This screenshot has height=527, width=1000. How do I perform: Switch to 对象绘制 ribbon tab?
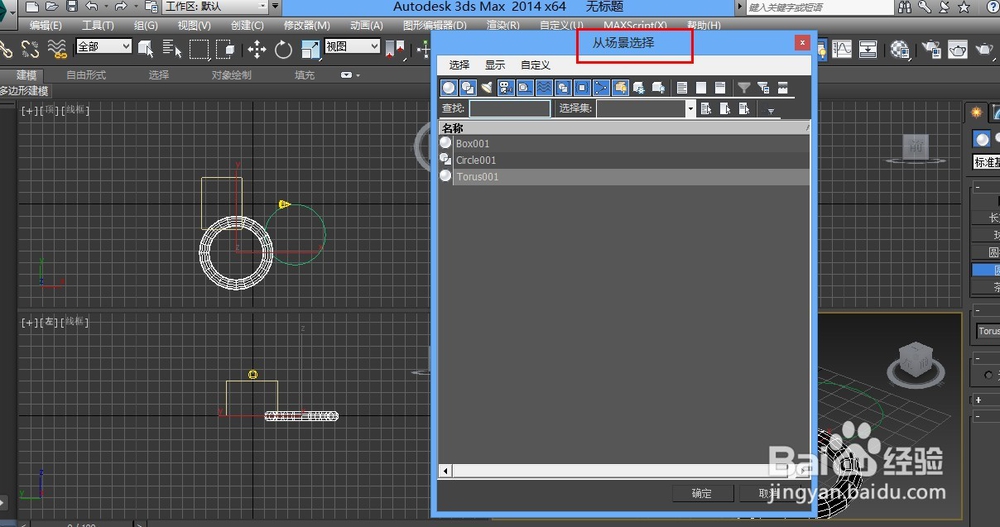(x=232, y=75)
